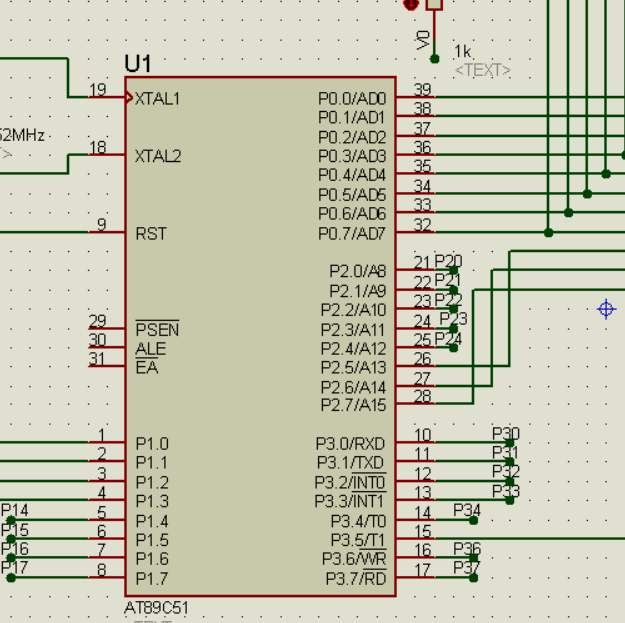Select the 1k resistor value text
Screen dimensions: 625x623
[x=463, y=51]
